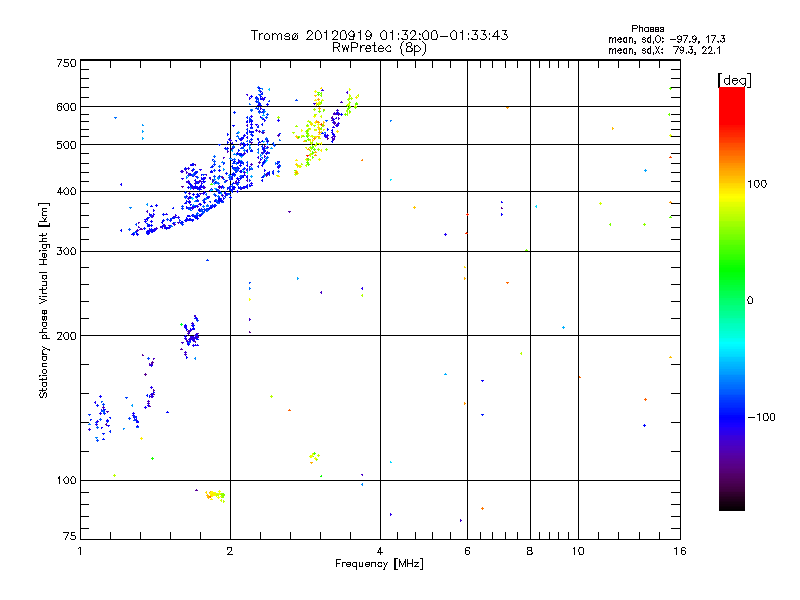
Task: Click the y-axis tick label '300'
Action: 66,251
